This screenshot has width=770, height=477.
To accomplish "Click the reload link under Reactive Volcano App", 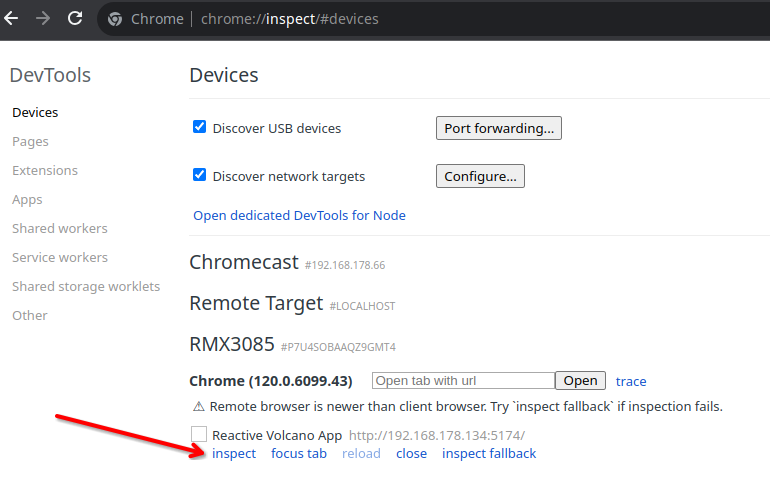I will pos(361,453).
